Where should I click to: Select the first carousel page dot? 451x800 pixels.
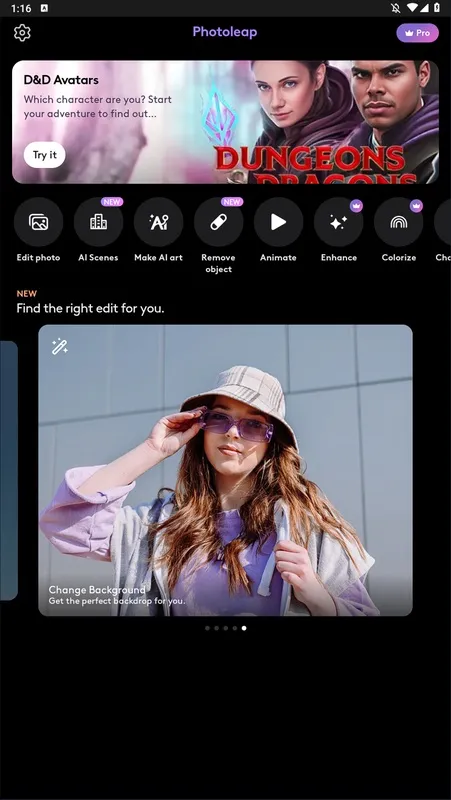pos(207,628)
